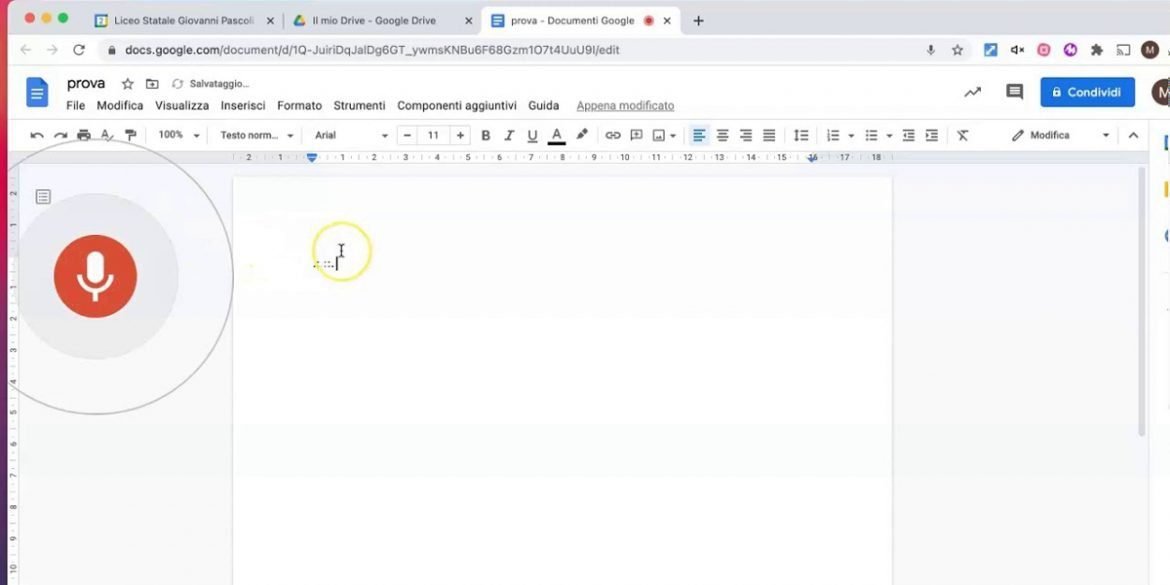Open the print icon

coord(84,135)
